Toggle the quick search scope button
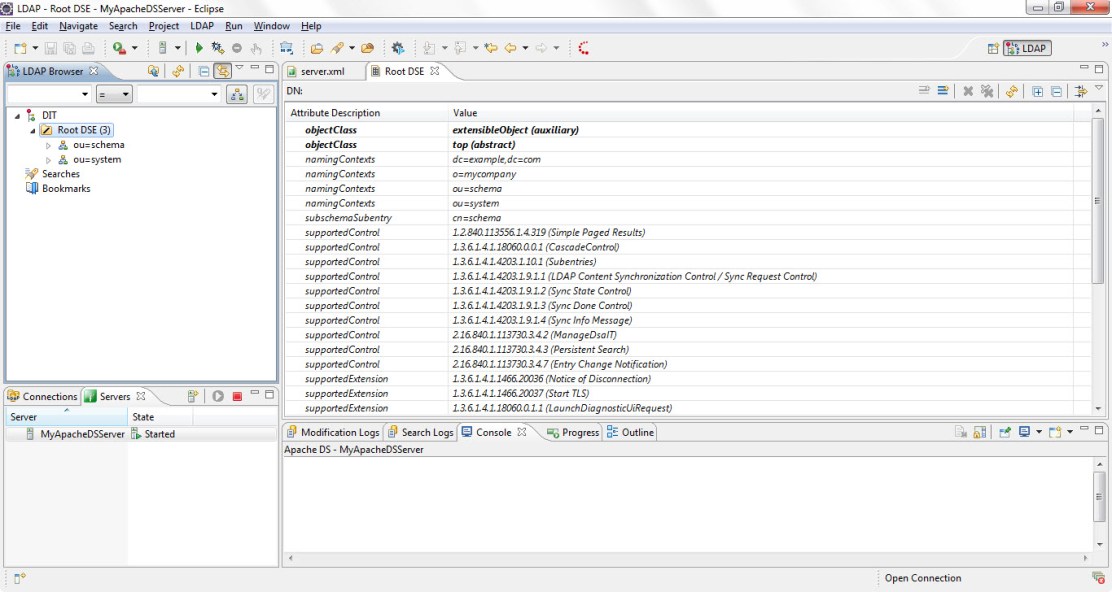This screenshot has width=1112, height=592. [x=237, y=94]
